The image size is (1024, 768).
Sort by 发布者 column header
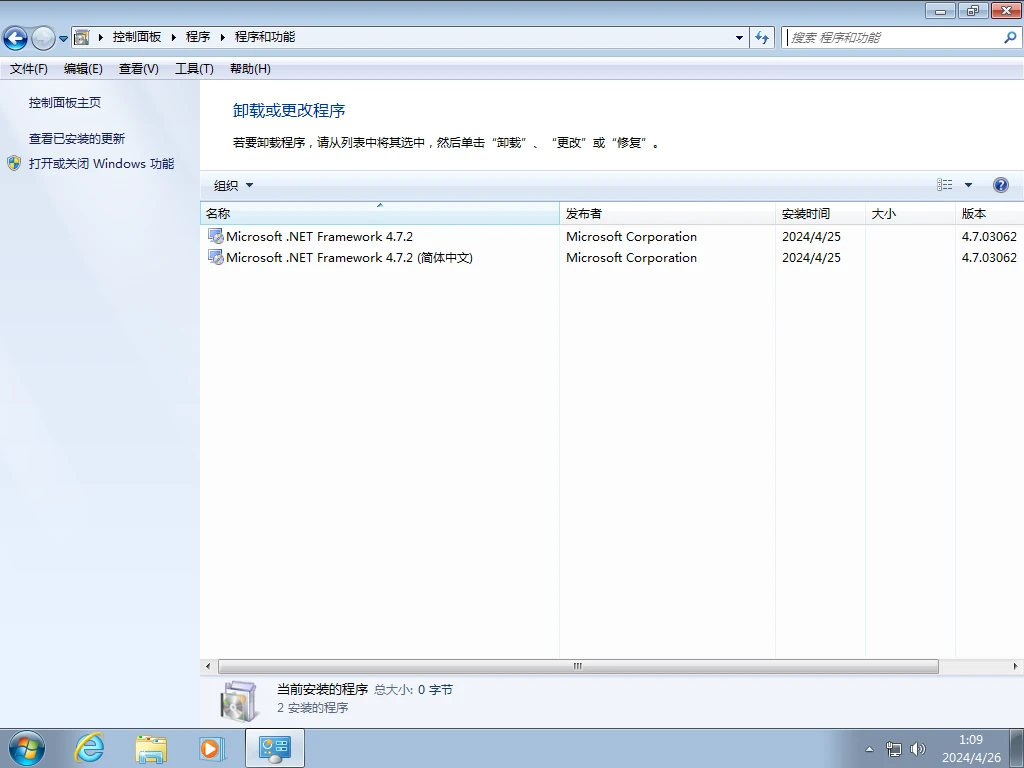[x=667, y=214]
